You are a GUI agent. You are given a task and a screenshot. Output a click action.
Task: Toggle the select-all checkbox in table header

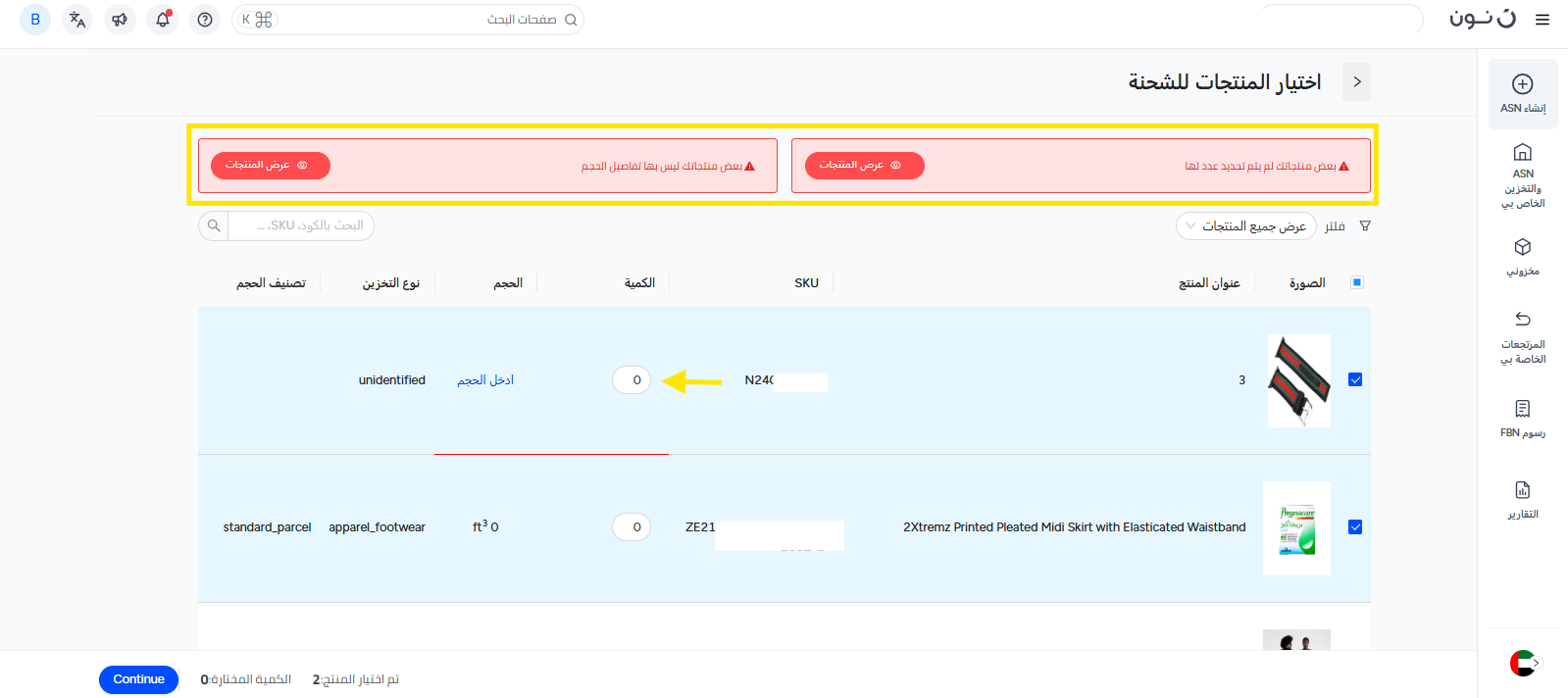tap(1357, 282)
